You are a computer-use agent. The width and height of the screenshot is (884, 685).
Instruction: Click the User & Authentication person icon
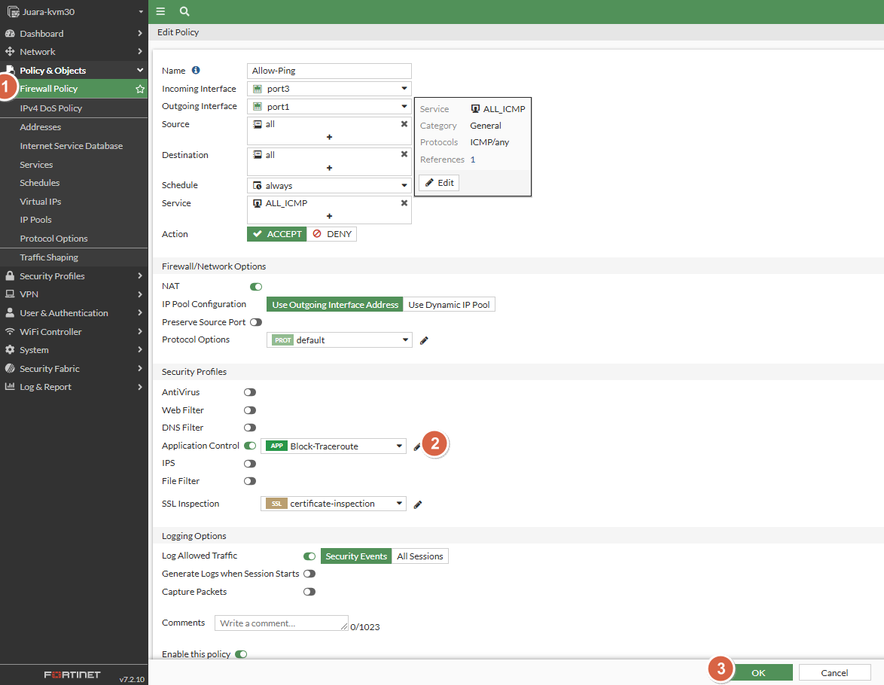pos(10,312)
